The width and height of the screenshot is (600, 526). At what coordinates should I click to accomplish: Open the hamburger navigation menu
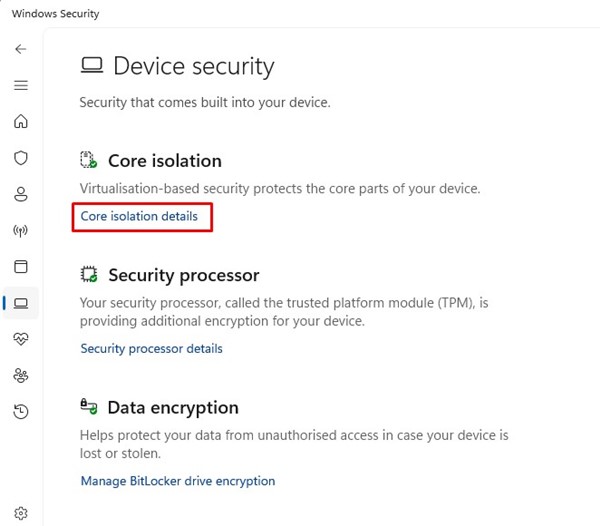(21, 86)
